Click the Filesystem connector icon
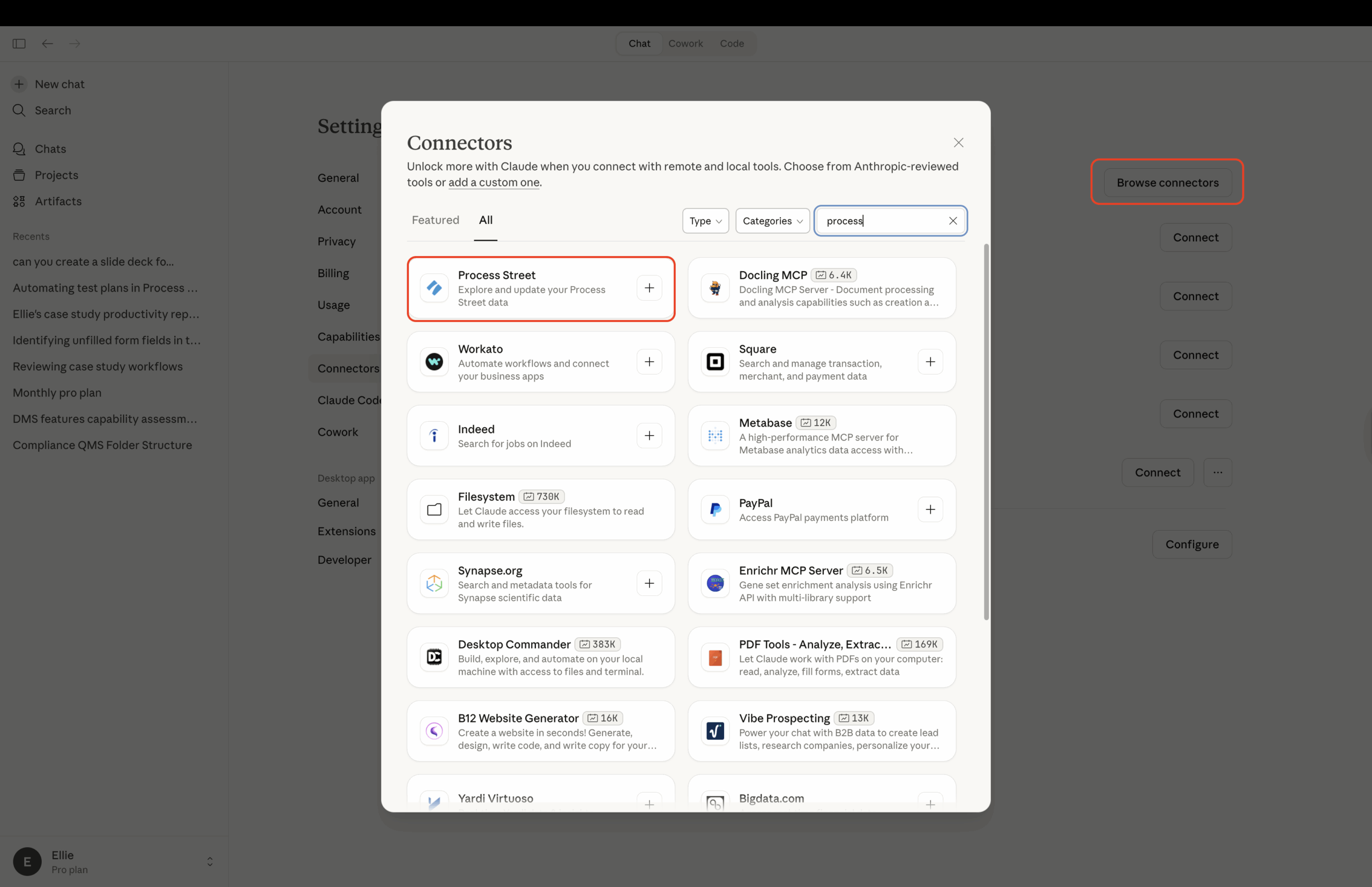 click(434, 509)
